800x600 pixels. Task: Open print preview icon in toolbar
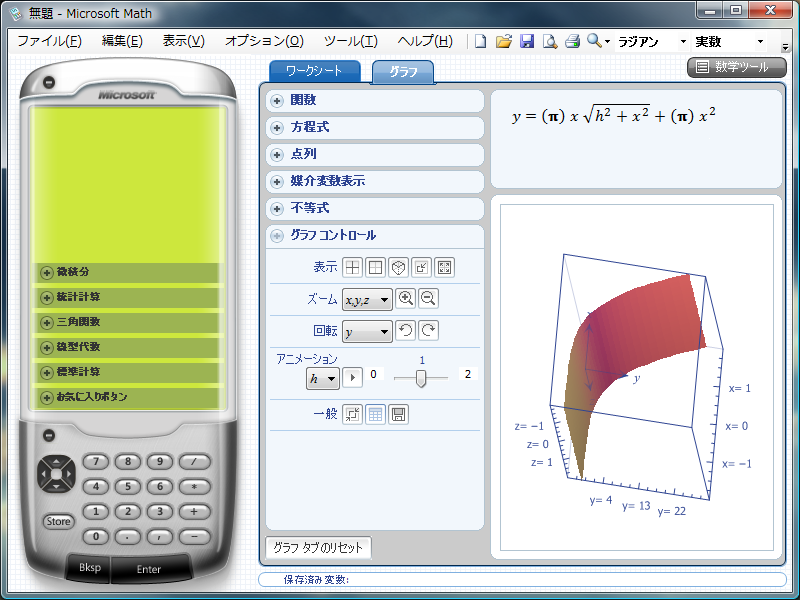(x=550, y=41)
